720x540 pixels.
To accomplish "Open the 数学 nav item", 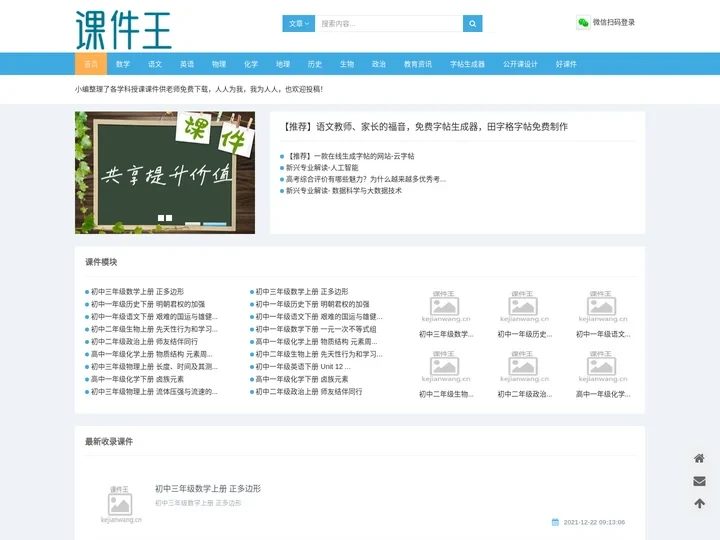I will 123,64.
